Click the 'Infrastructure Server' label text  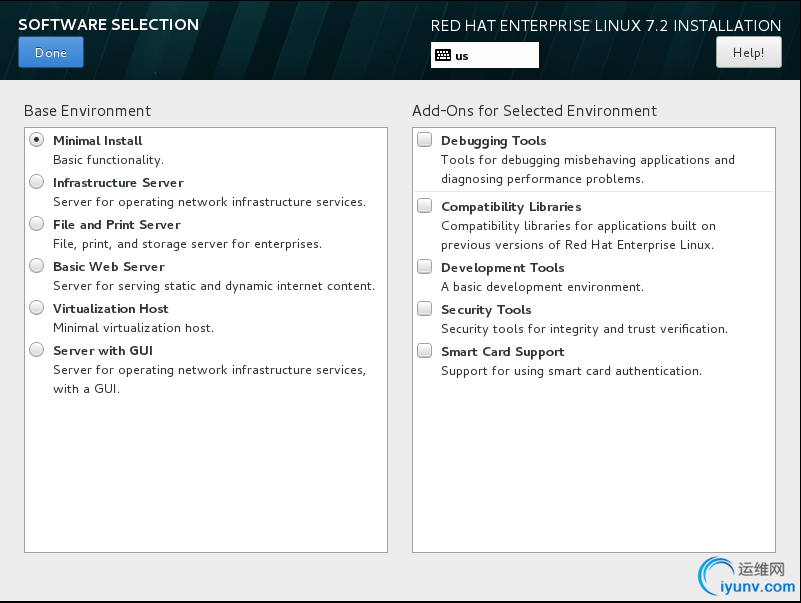point(118,182)
